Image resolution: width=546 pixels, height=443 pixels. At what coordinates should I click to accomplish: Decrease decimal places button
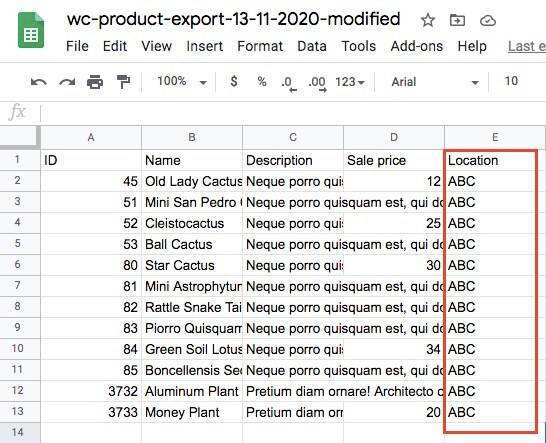click(289, 84)
